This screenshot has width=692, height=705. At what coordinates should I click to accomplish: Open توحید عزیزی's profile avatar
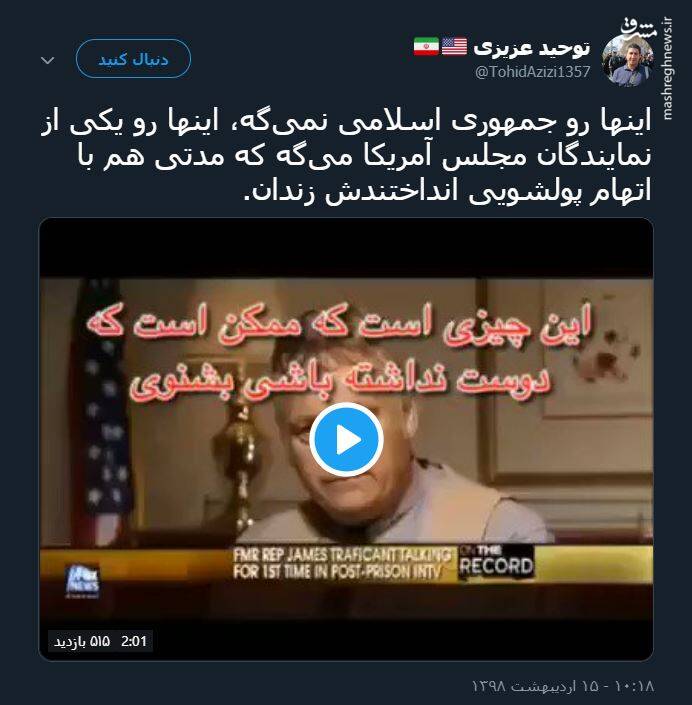(628, 60)
